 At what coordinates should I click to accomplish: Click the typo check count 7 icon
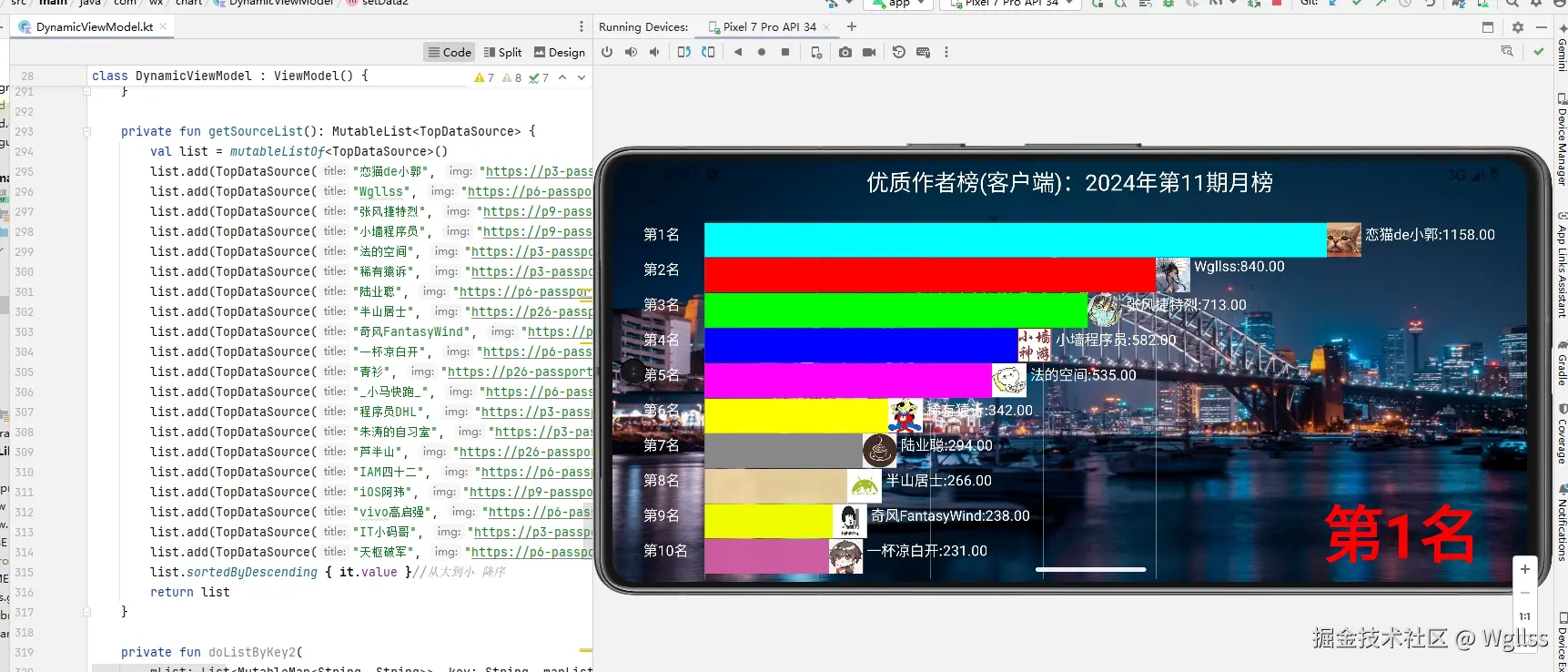coord(539,77)
